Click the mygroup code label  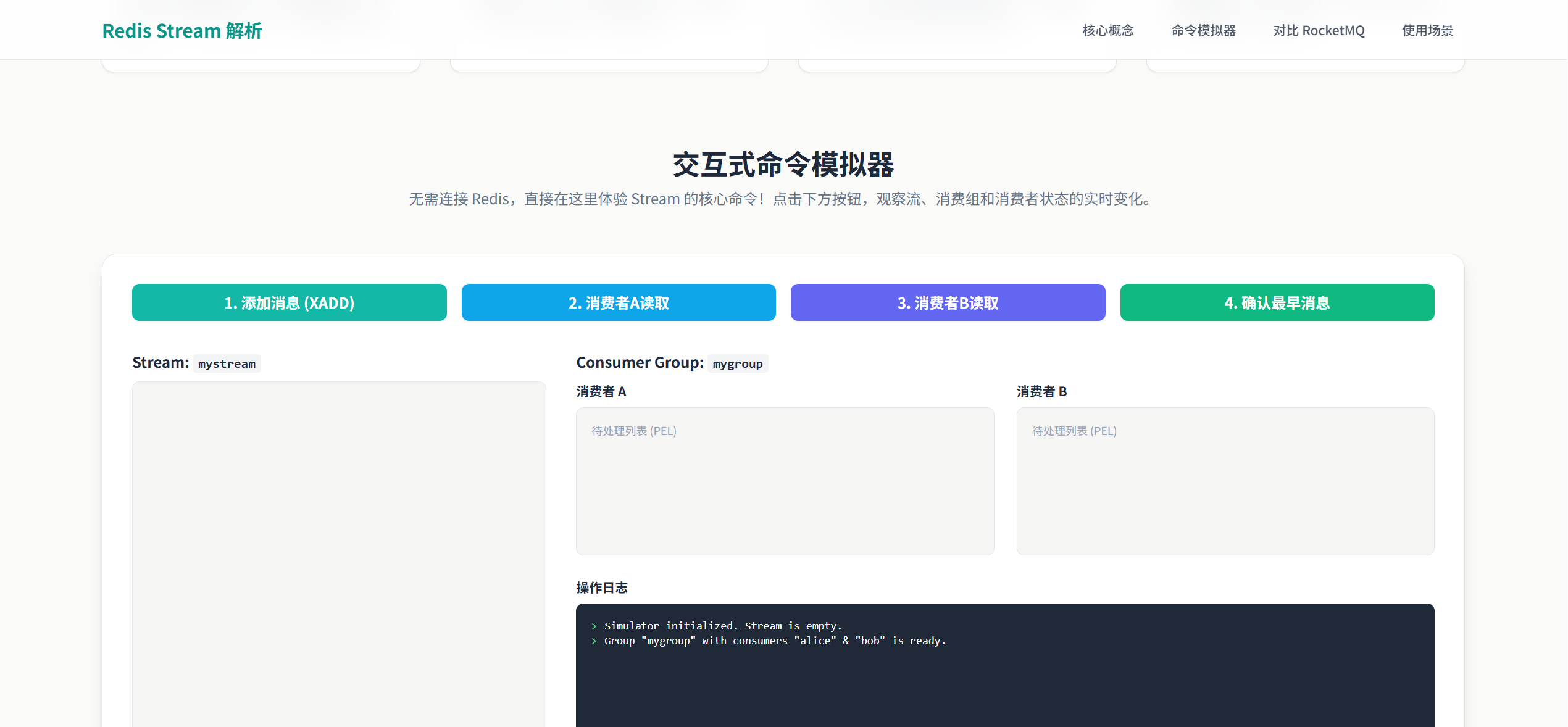738,363
